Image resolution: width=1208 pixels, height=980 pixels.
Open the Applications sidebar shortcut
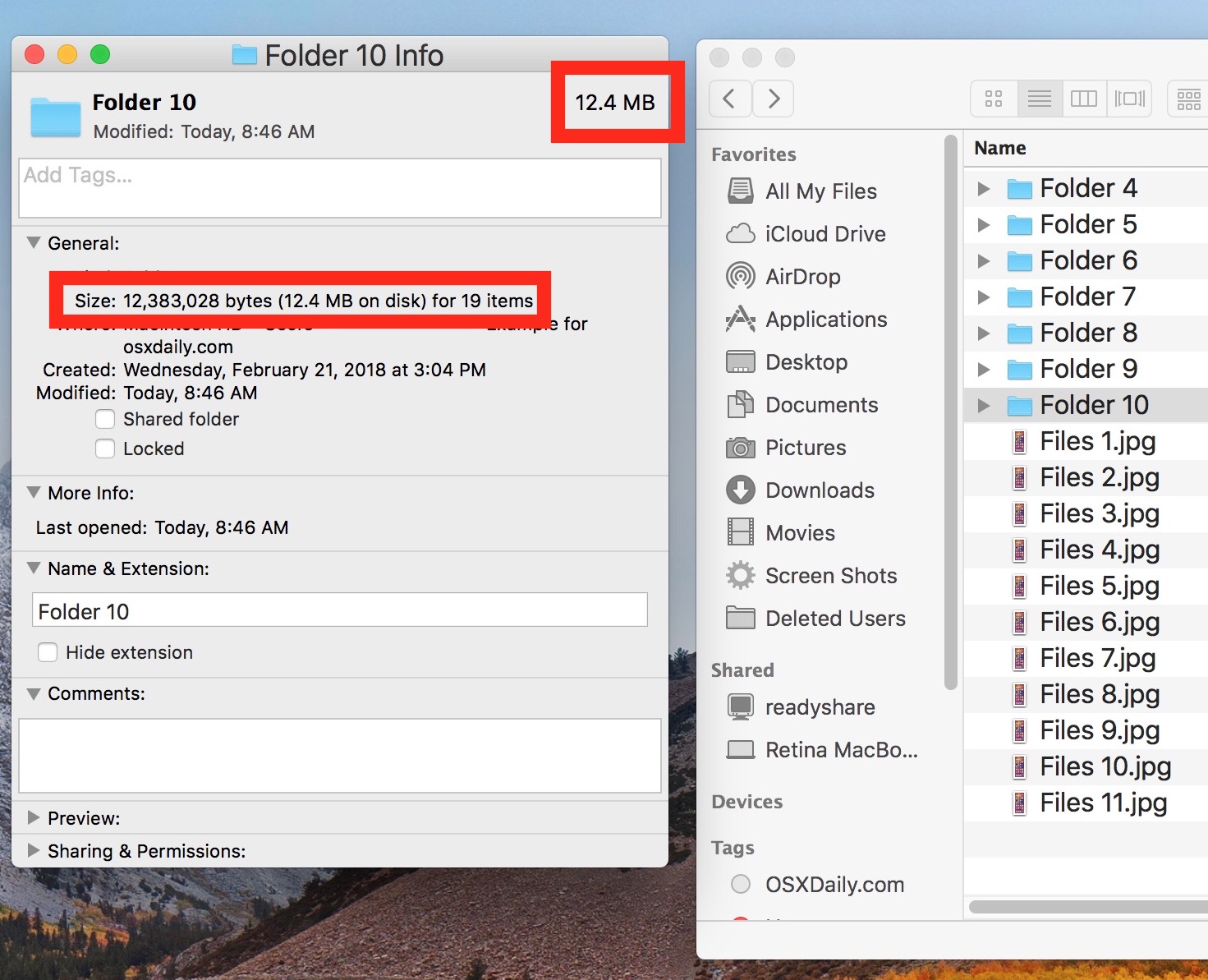825,320
